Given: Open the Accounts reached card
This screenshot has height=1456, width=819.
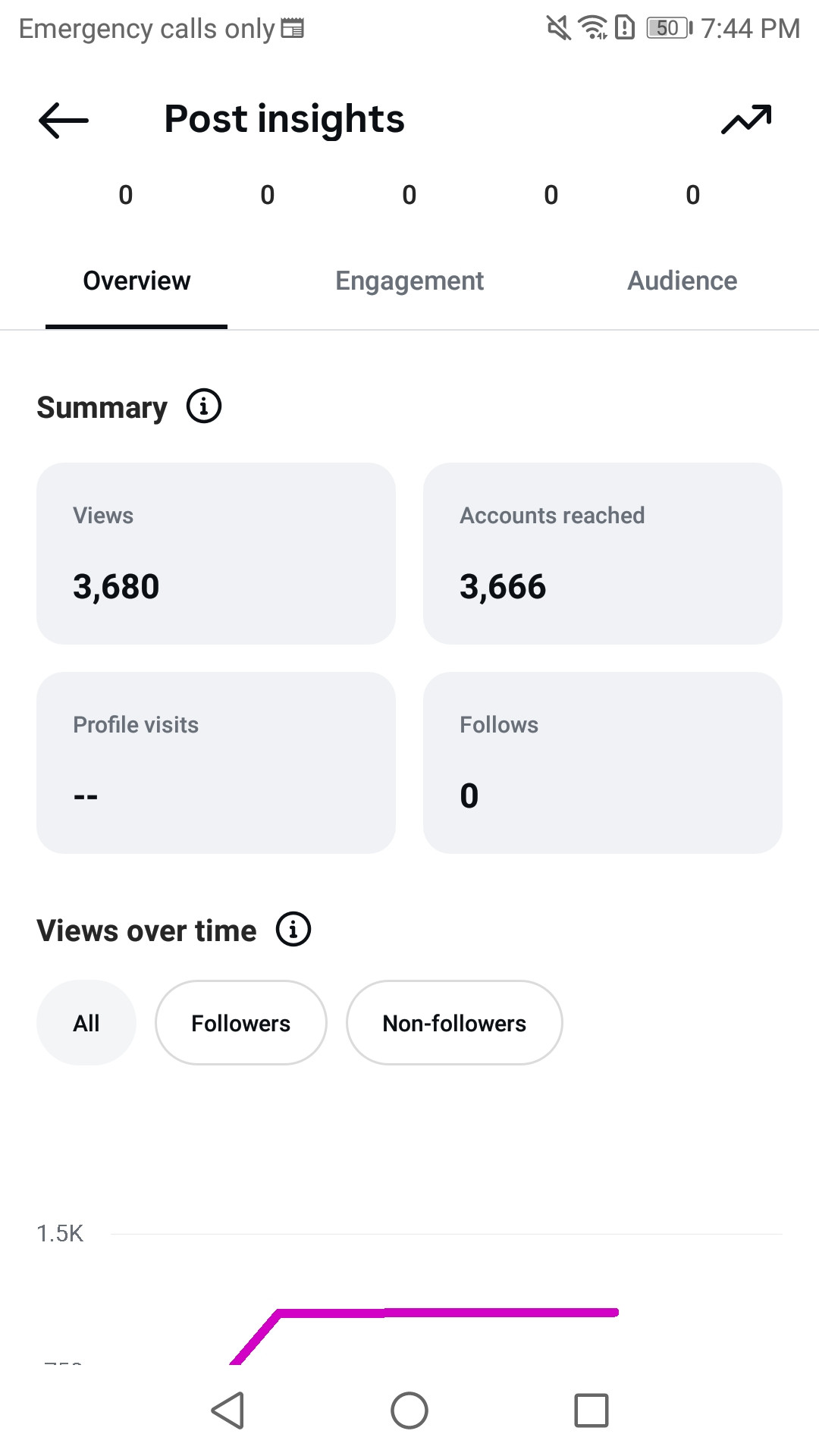Looking at the screenshot, I should pyautogui.click(x=603, y=554).
